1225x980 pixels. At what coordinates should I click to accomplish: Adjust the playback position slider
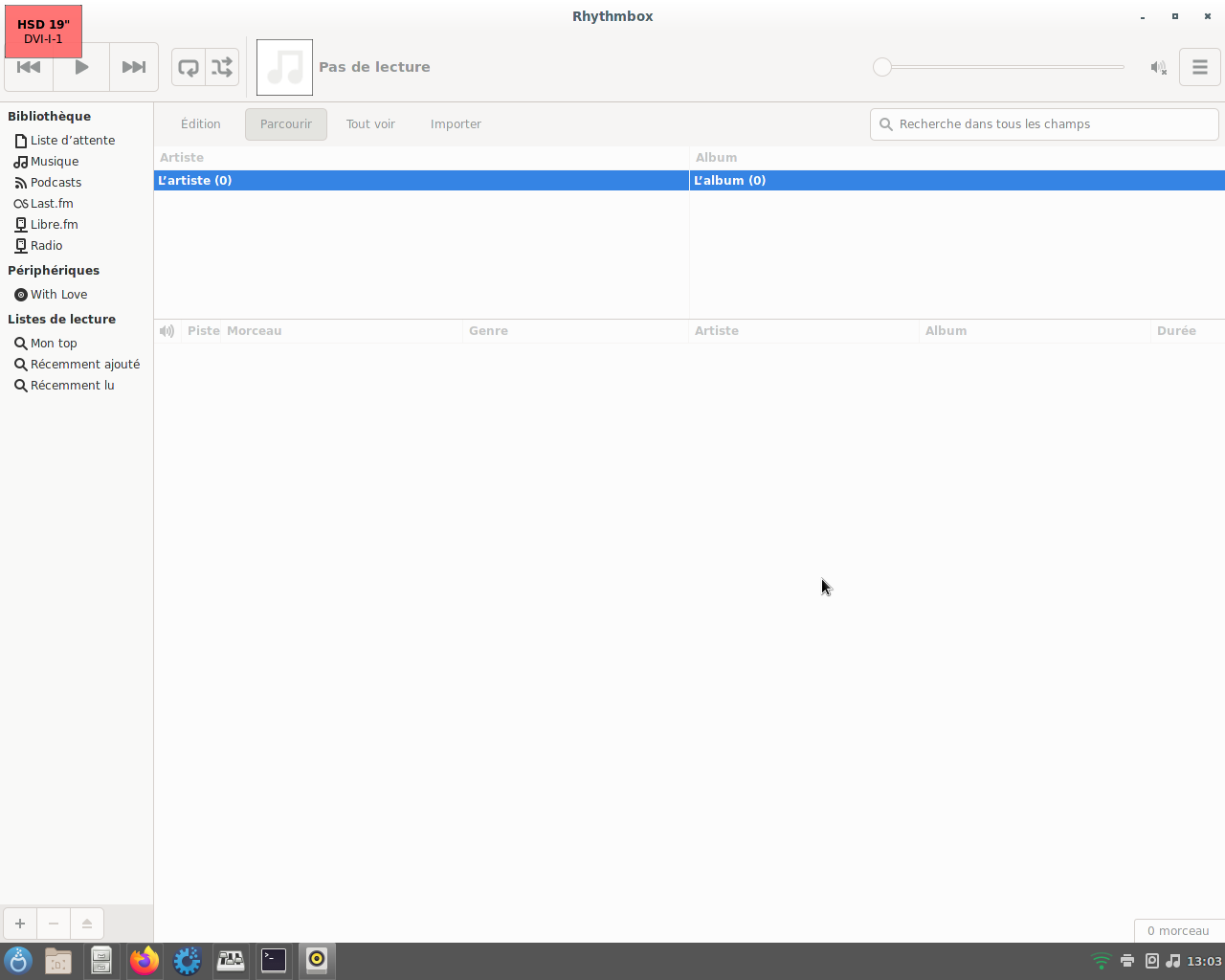pos(998,67)
